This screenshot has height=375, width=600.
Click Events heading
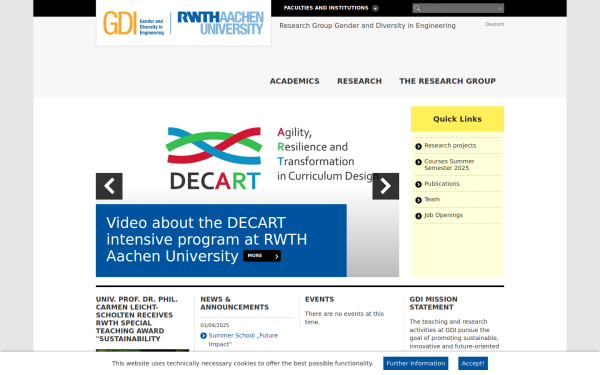pyautogui.click(x=320, y=299)
